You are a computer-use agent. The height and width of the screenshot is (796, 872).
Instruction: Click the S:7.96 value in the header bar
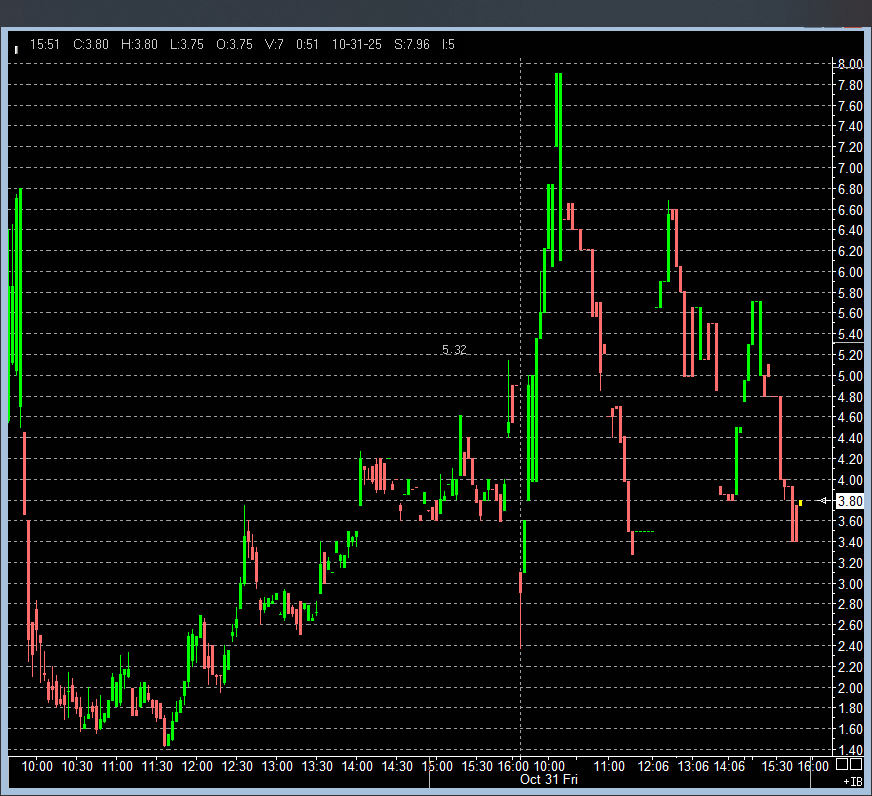[411, 44]
